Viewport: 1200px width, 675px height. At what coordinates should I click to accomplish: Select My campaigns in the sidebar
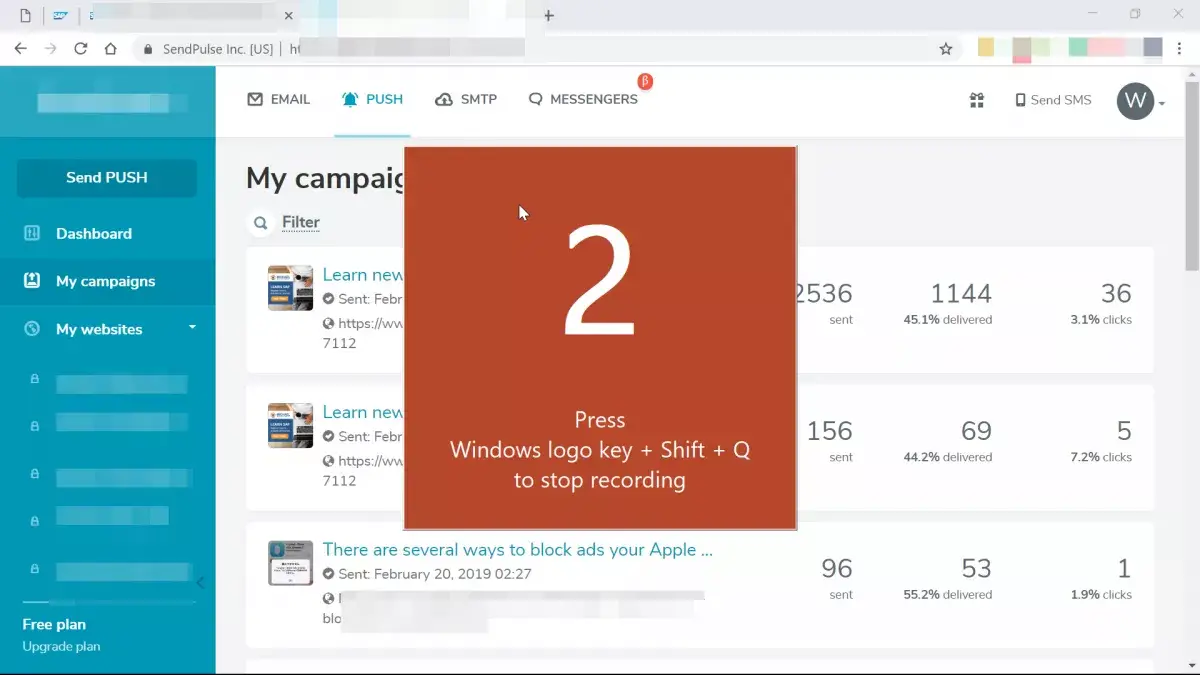[107, 281]
